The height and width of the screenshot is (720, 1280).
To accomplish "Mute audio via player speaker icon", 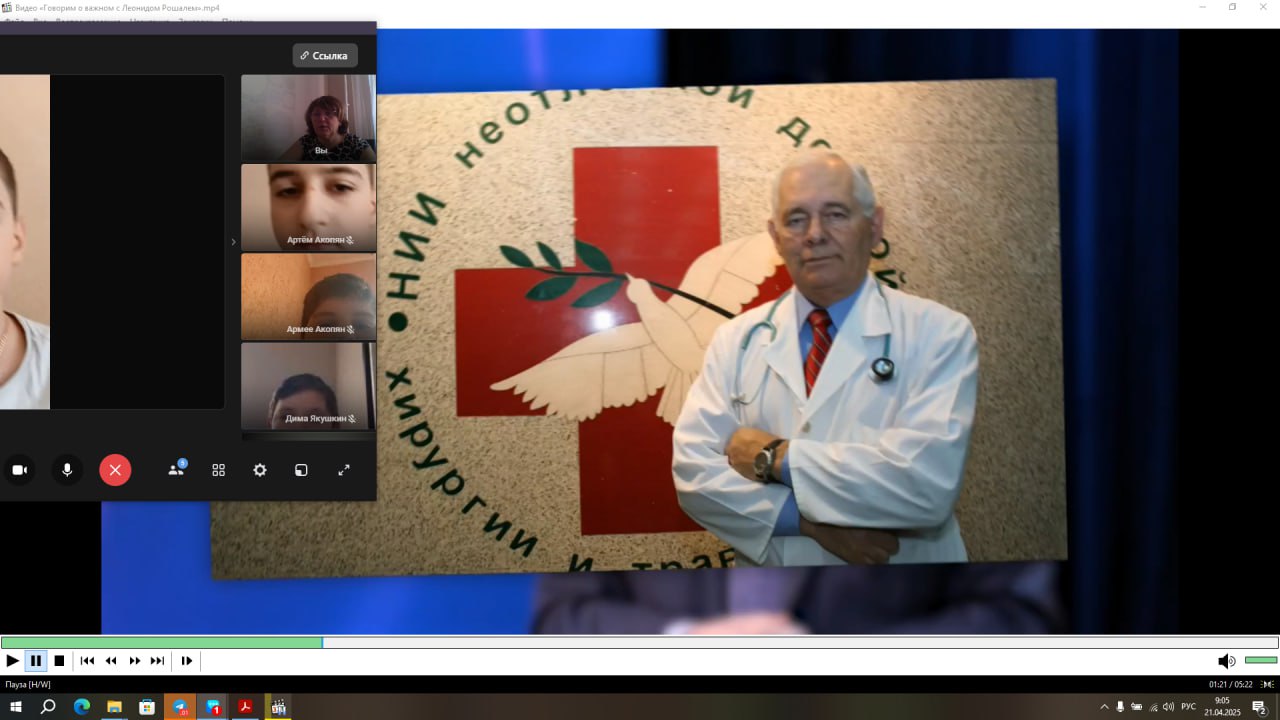I will [1226, 661].
